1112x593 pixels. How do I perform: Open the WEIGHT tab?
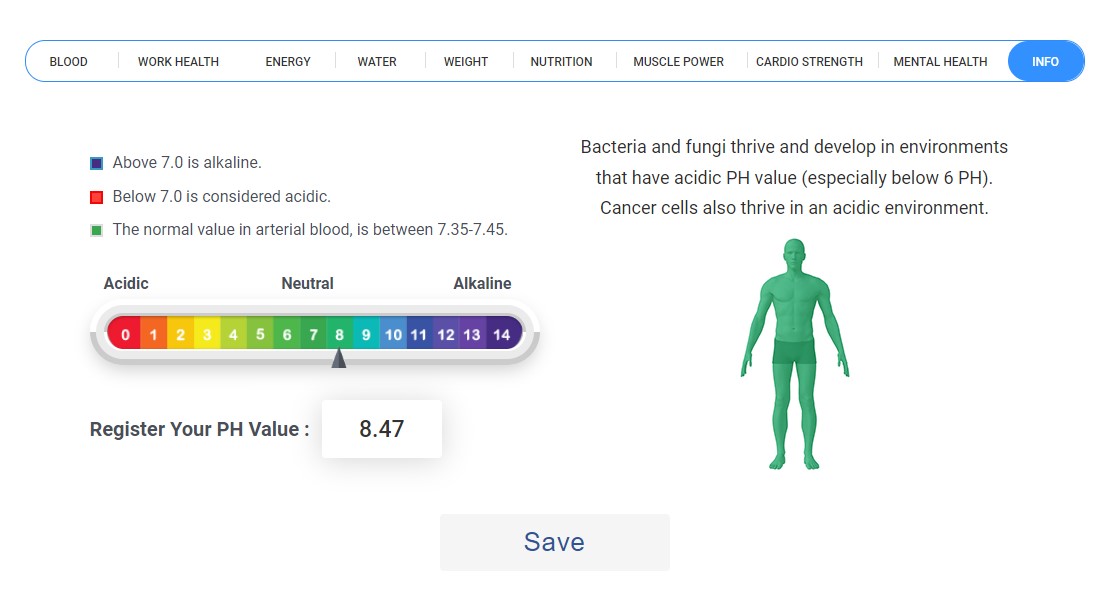click(x=466, y=62)
